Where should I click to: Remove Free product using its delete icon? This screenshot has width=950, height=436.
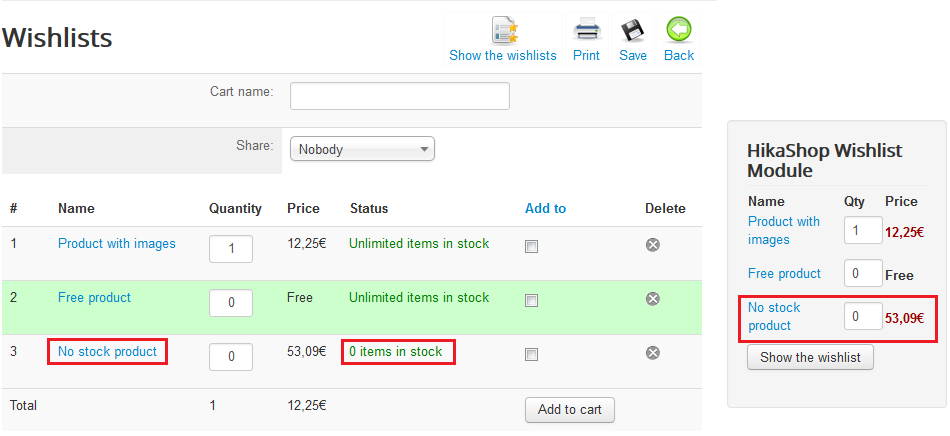tap(653, 299)
